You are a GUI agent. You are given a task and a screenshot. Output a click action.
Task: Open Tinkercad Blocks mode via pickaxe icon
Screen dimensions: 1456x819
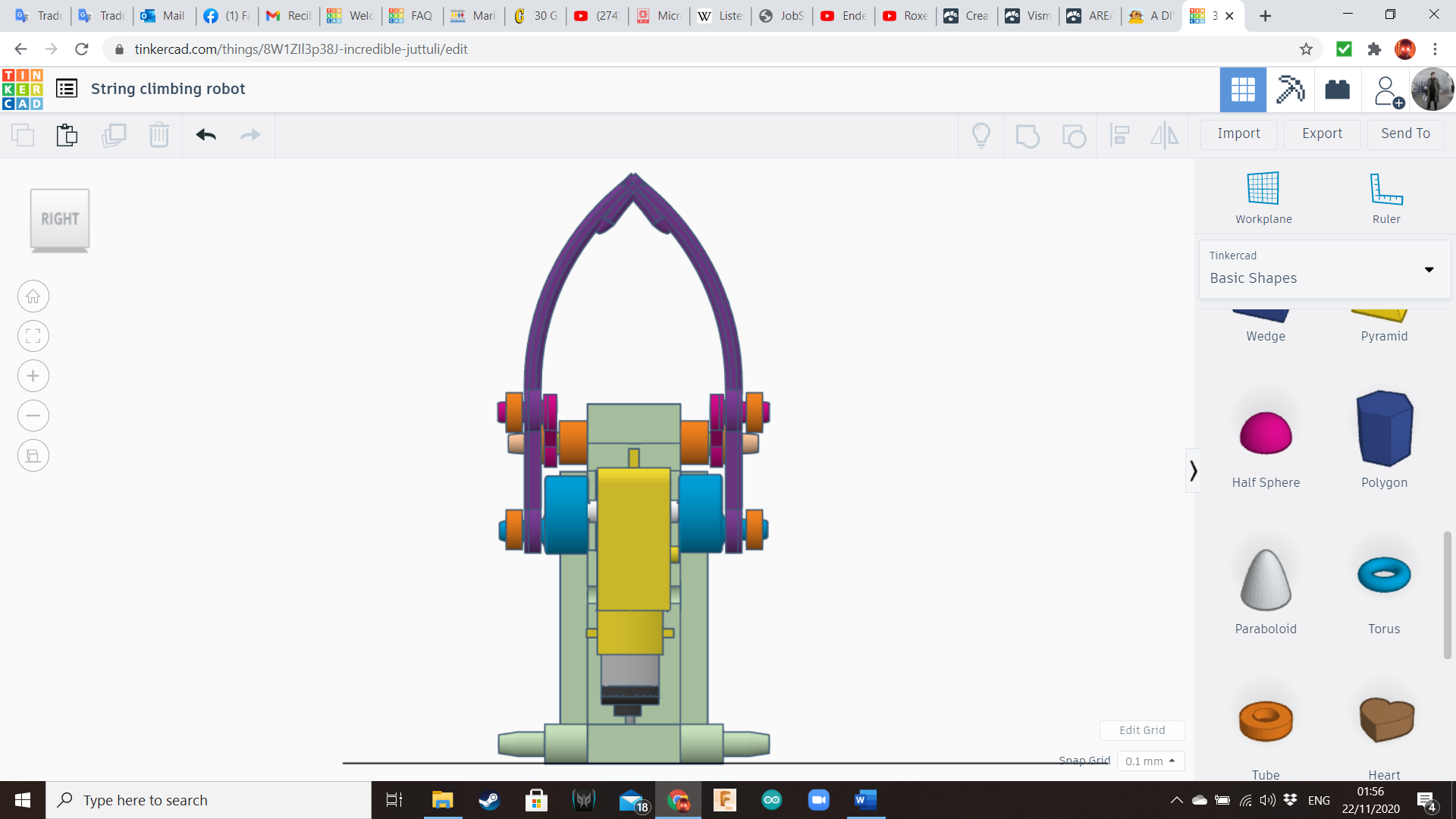(1290, 89)
